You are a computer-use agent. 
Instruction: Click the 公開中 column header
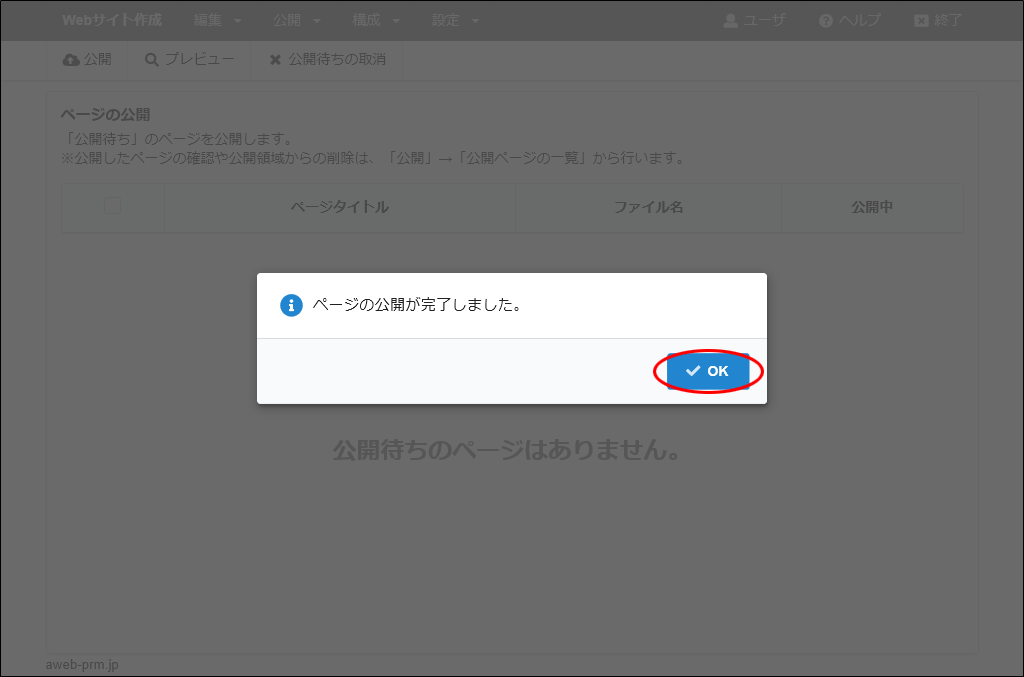(872, 207)
